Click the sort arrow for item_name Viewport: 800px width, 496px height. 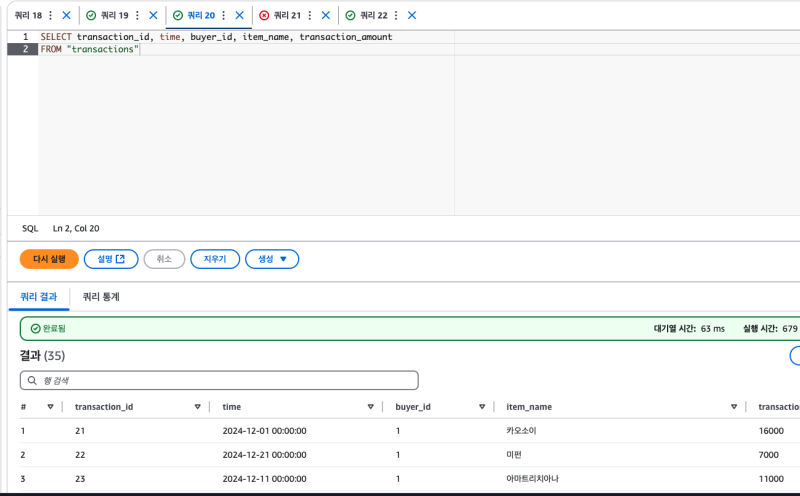734,407
